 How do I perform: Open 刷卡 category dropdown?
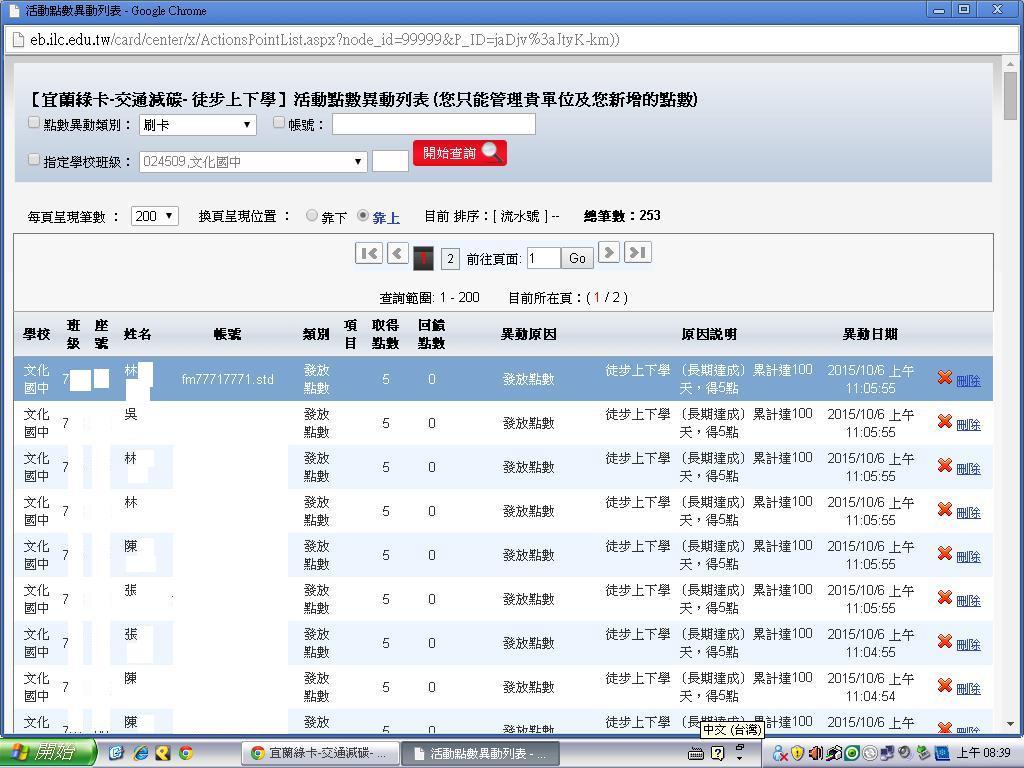coord(197,125)
